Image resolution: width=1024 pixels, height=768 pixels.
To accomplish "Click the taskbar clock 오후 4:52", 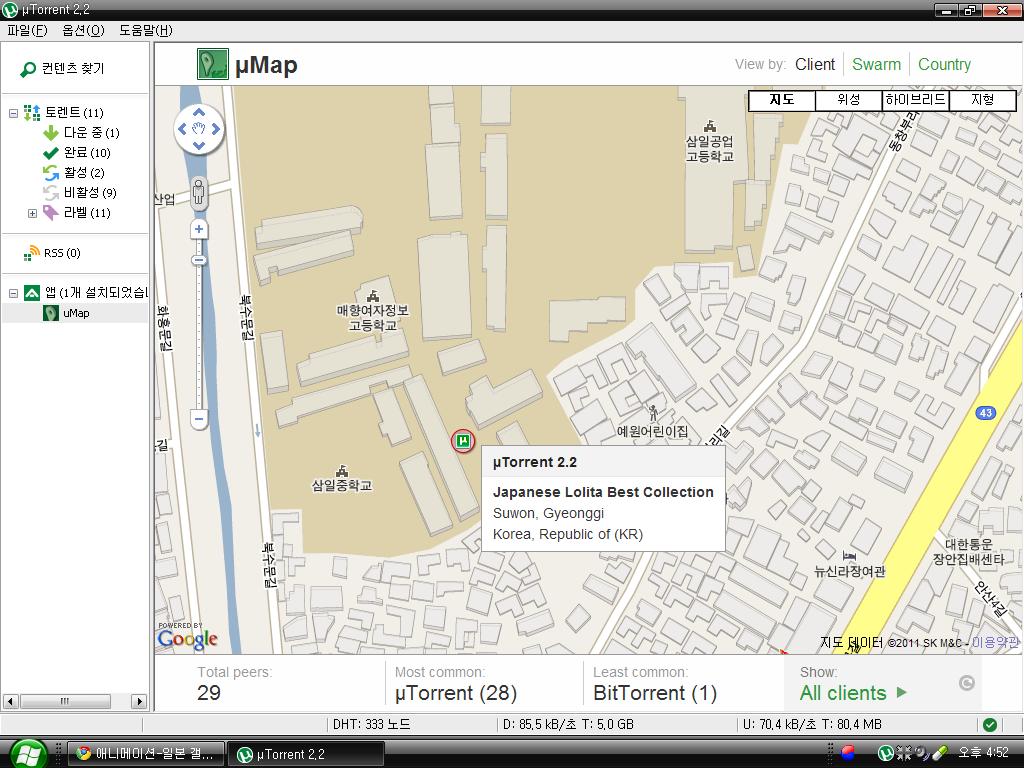I will (x=984, y=753).
